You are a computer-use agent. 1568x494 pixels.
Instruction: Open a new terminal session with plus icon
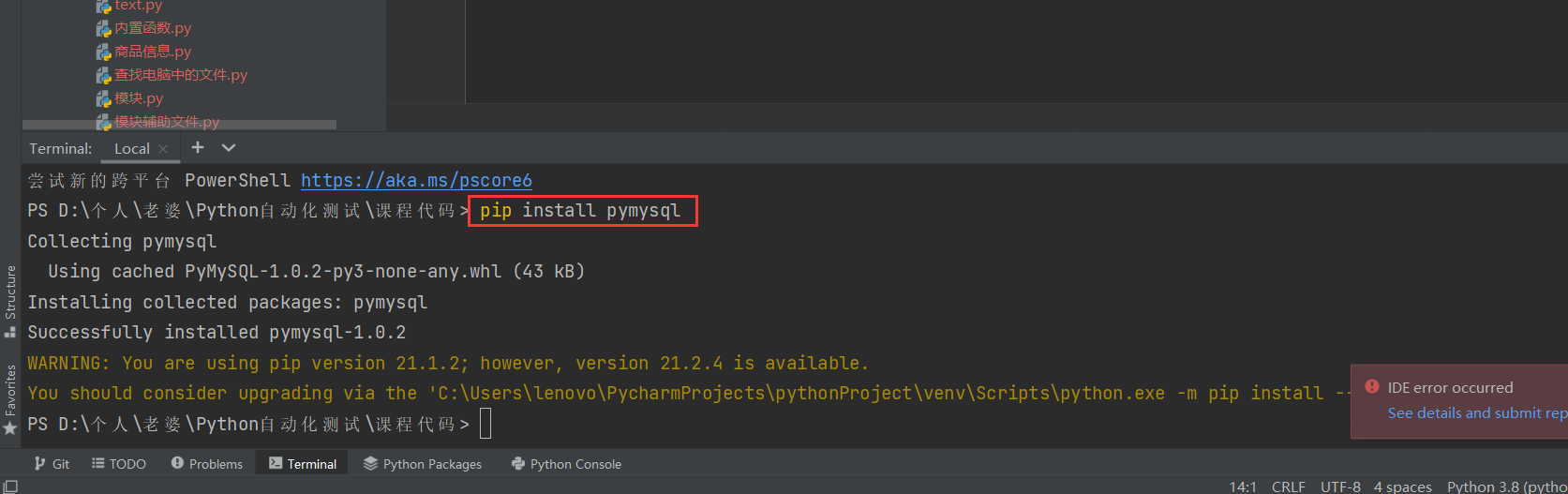pos(197,147)
